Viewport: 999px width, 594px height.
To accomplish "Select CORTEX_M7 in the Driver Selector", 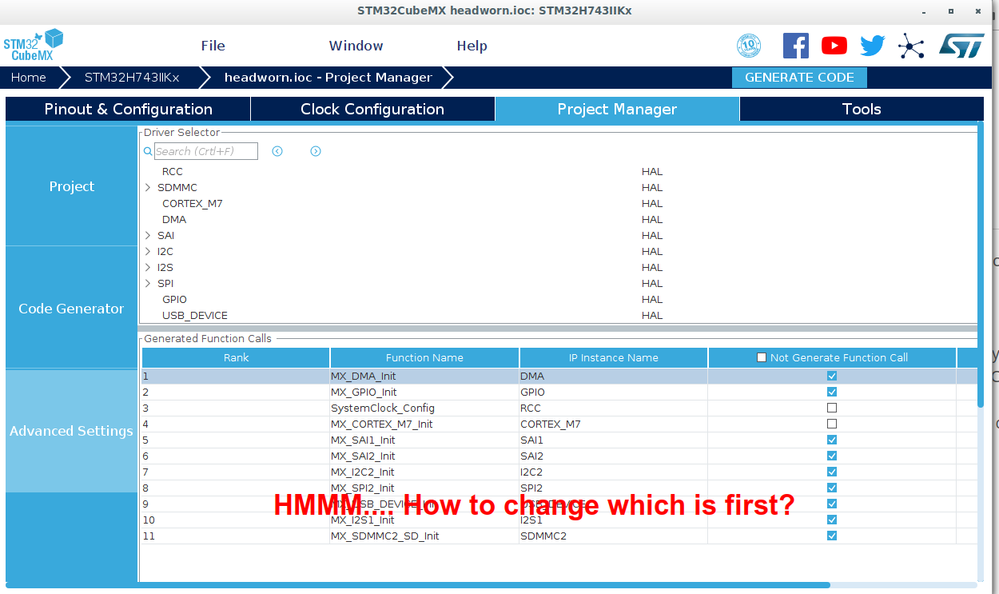I will (x=192, y=203).
